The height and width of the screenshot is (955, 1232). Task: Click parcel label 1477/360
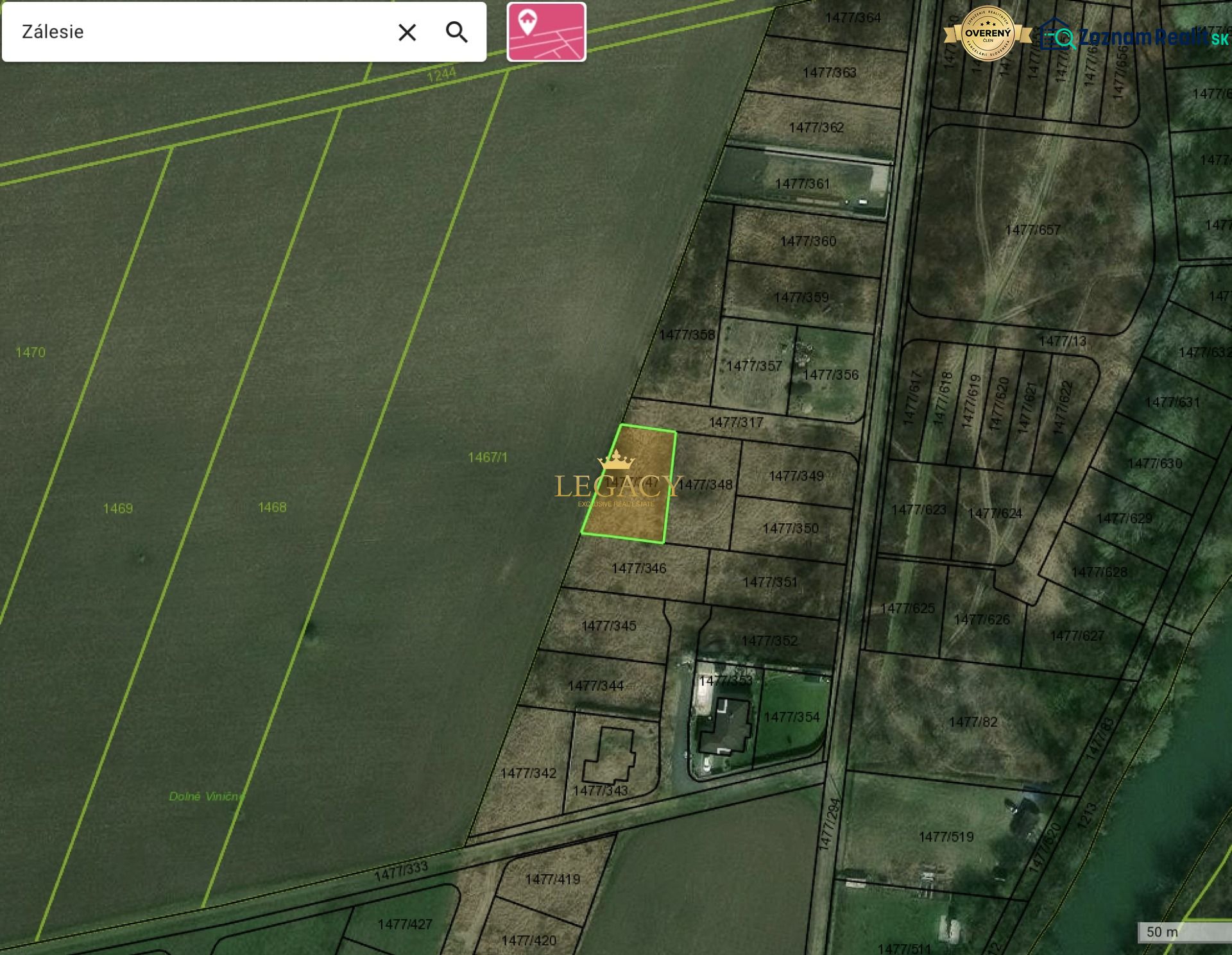point(808,241)
